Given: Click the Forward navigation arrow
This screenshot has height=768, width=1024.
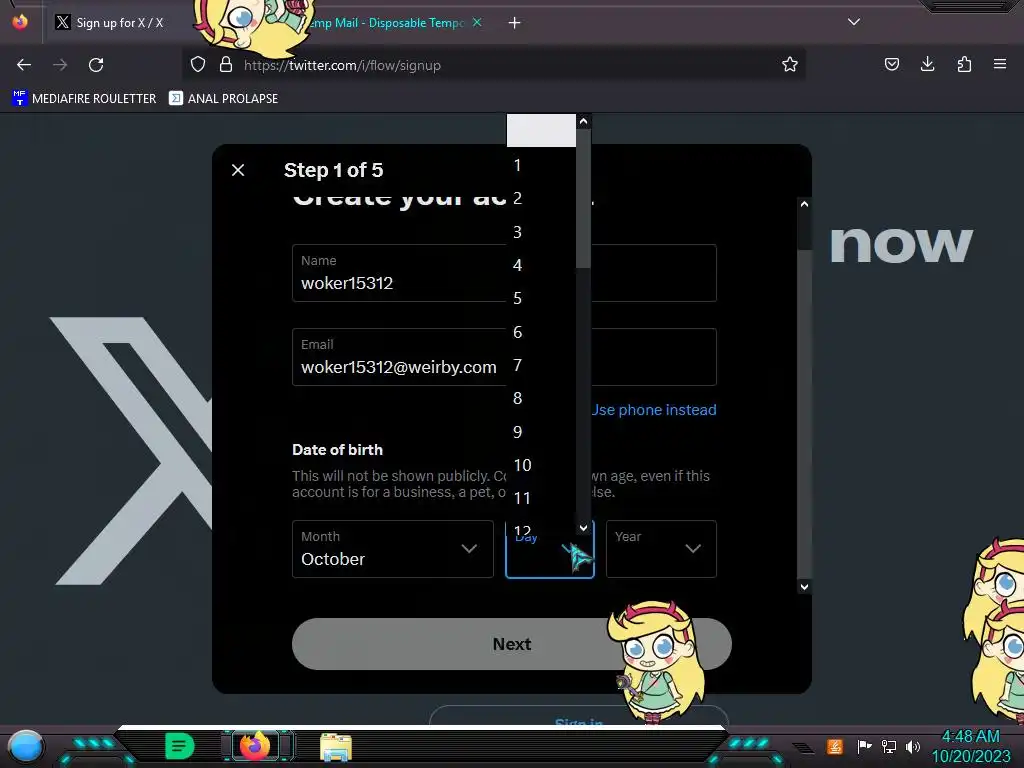Looking at the screenshot, I should (x=60, y=65).
